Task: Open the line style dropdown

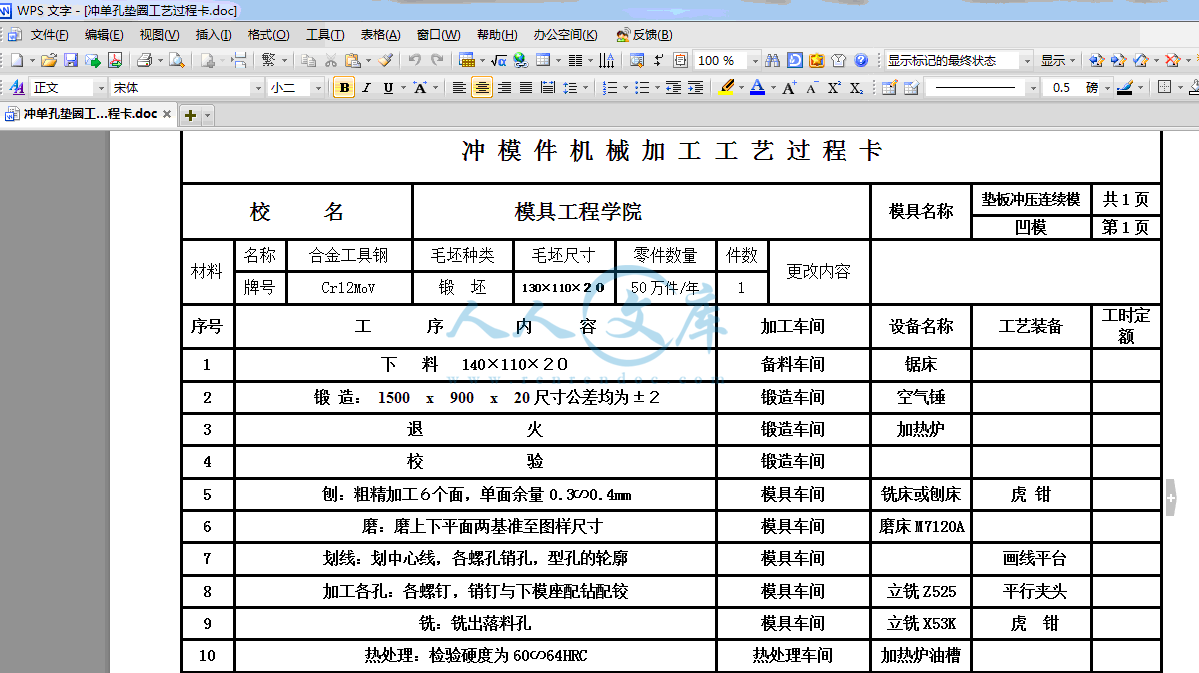Action: pos(1033,88)
